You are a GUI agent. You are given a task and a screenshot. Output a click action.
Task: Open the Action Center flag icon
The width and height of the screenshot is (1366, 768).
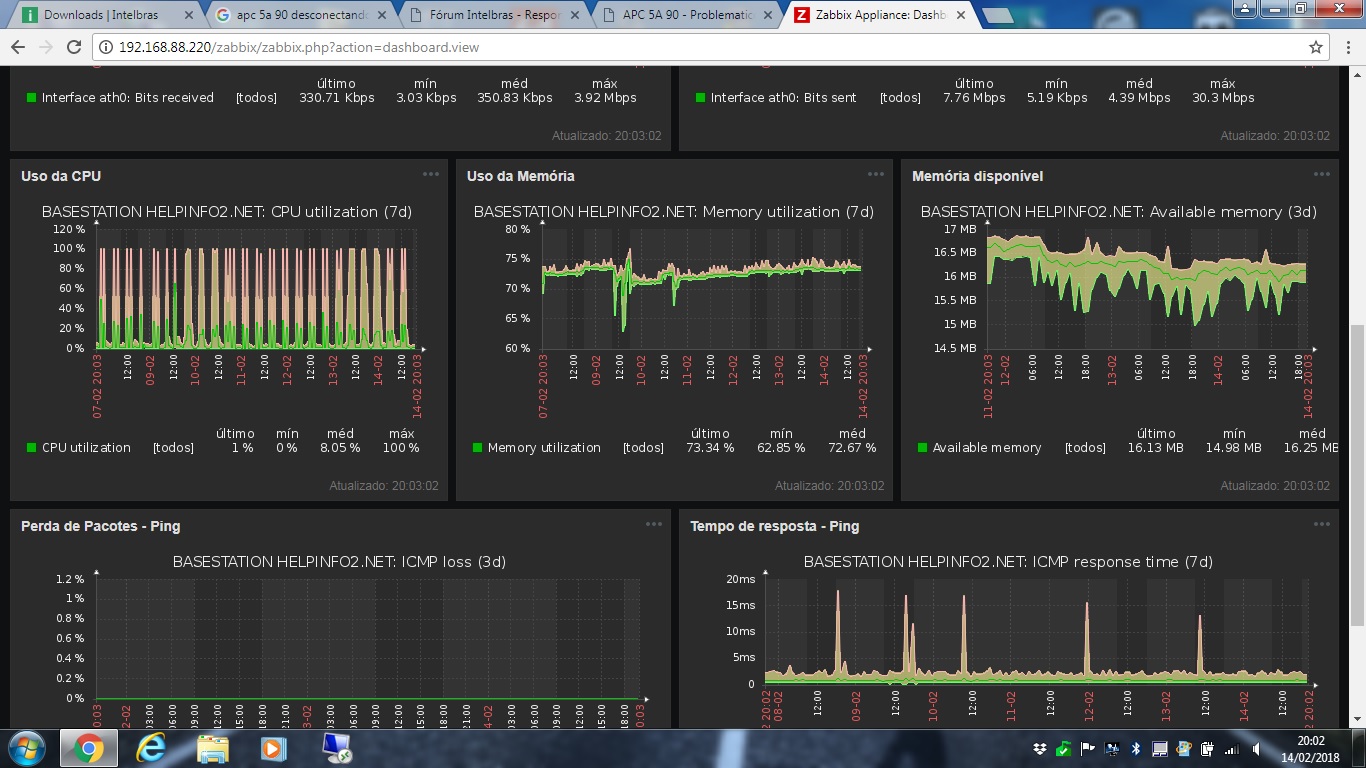click(1088, 748)
